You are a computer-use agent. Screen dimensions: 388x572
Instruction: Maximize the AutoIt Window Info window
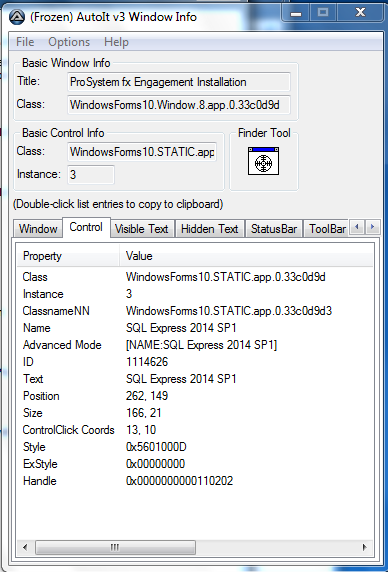[x=323, y=13]
